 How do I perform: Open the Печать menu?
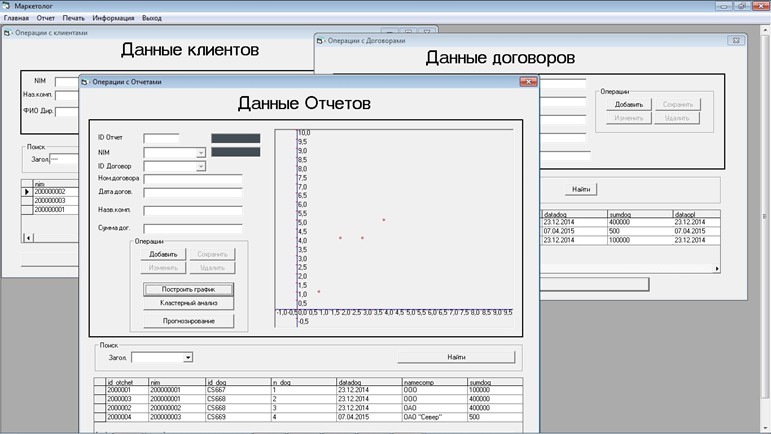(74, 18)
